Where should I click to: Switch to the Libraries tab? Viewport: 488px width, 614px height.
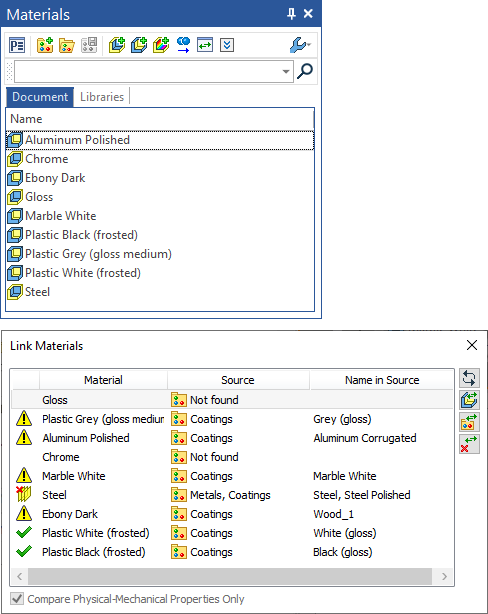pyautogui.click(x=102, y=97)
